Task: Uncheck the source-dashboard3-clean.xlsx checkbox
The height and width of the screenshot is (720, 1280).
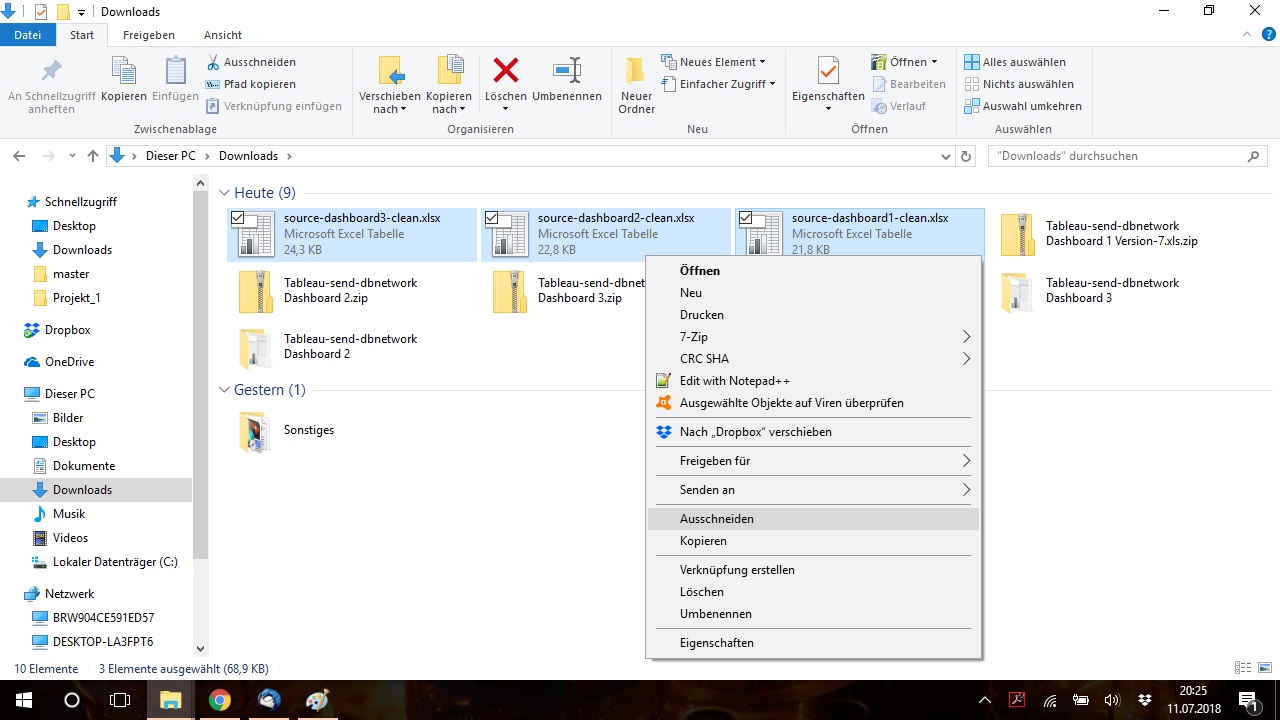Action: [x=238, y=217]
